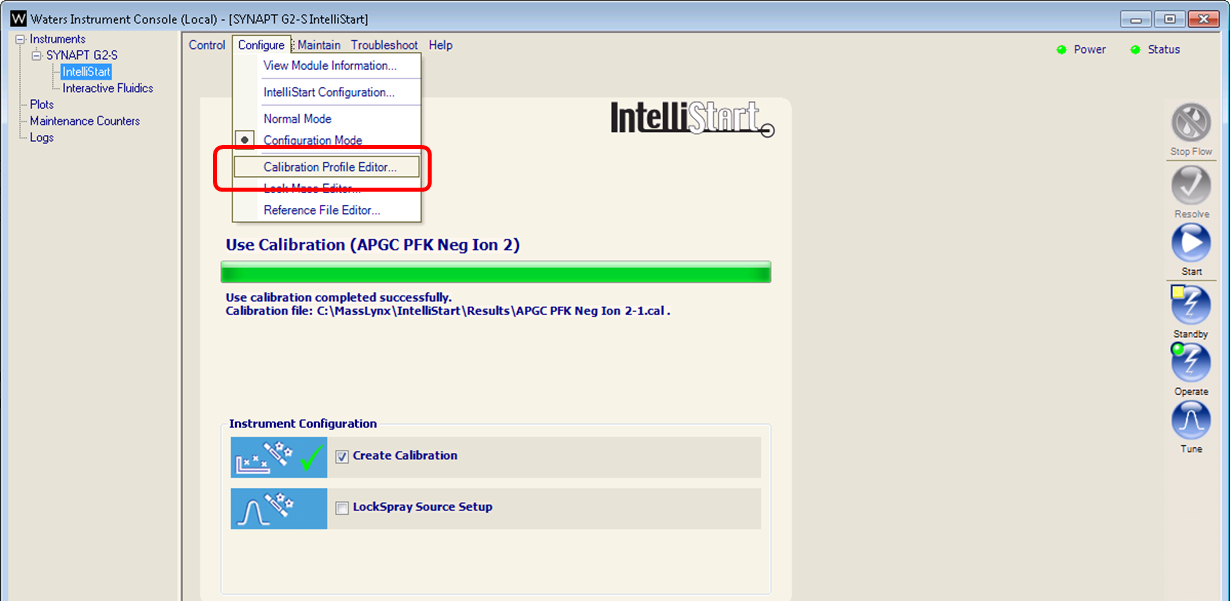The height and width of the screenshot is (602, 1230).
Task: Click the green Power indicator light
Action: 1062,50
